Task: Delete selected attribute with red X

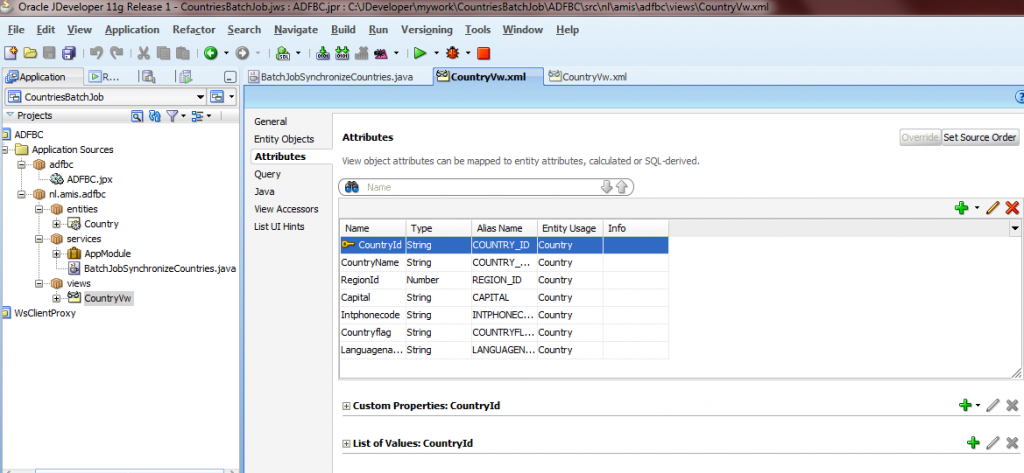Action: (1012, 208)
